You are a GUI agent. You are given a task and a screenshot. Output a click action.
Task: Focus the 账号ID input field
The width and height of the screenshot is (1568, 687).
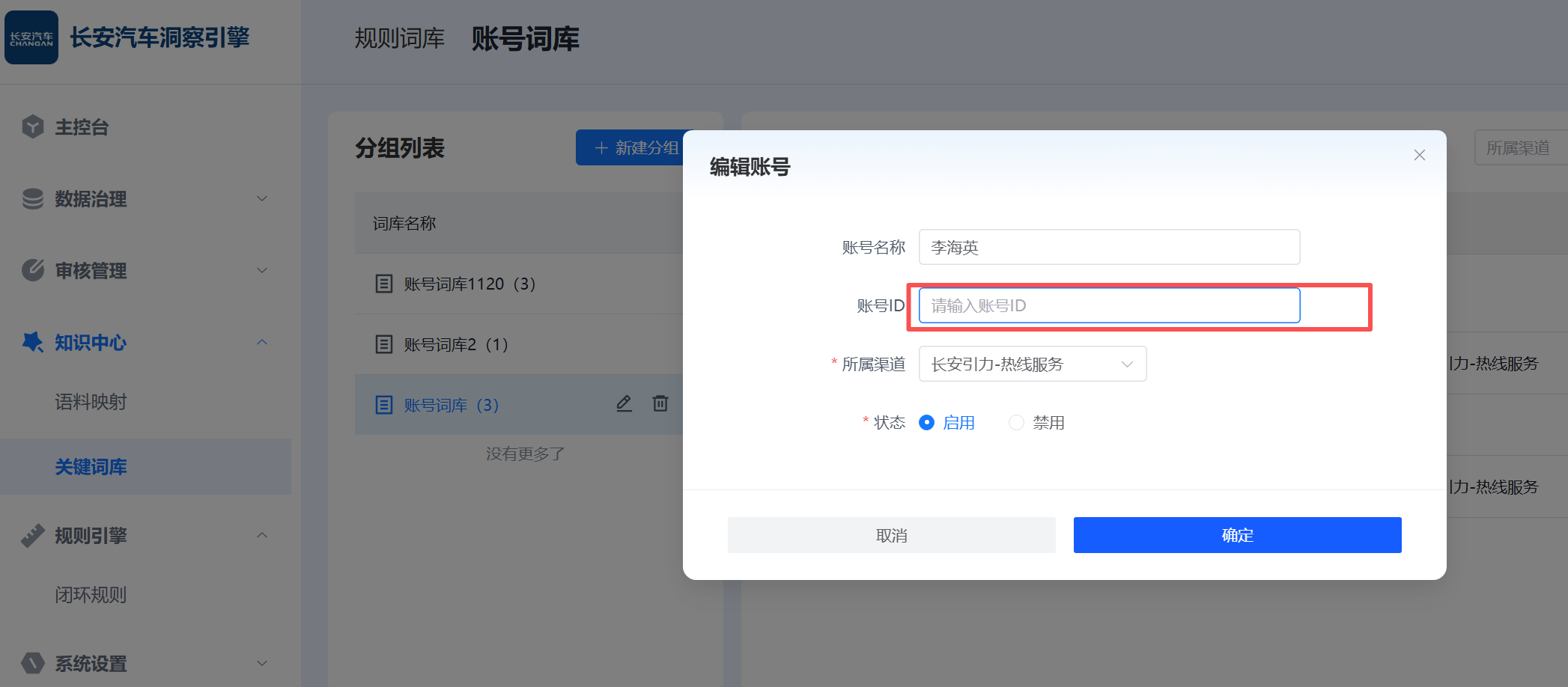coord(1108,305)
